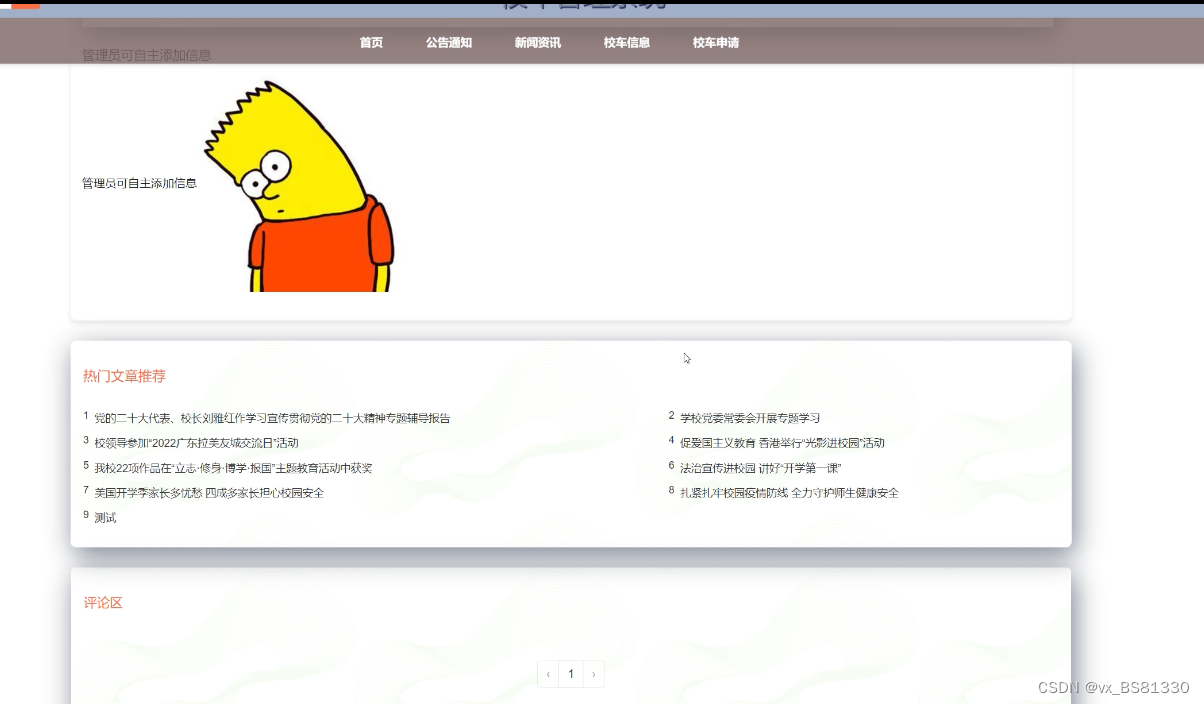This screenshot has height=704, width=1204.
Task: Click the next page arrow in pagination
Action: [594, 674]
